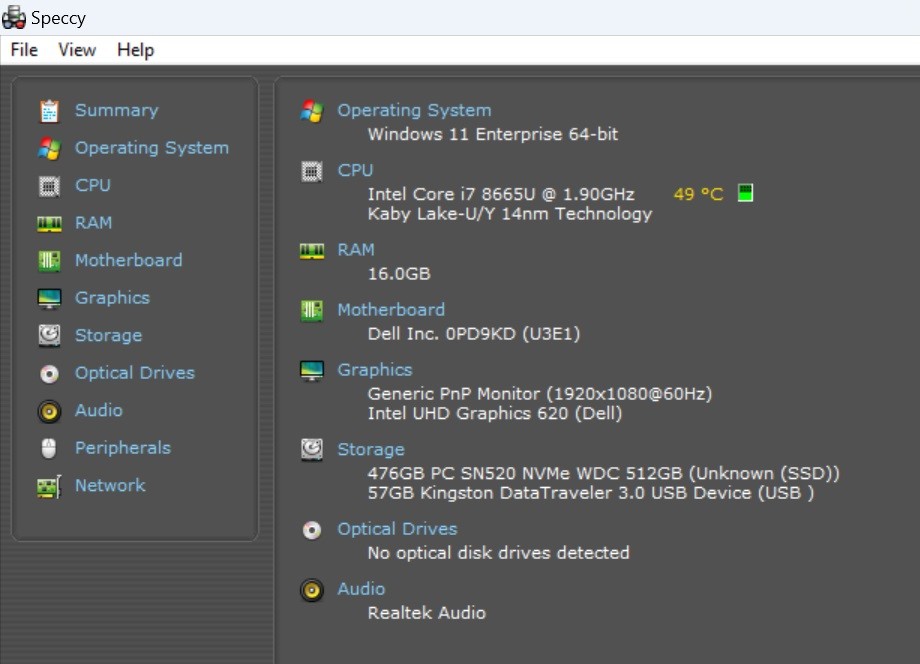
Task: Open Motherboard section in sidebar
Action: pyautogui.click(x=128, y=260)
